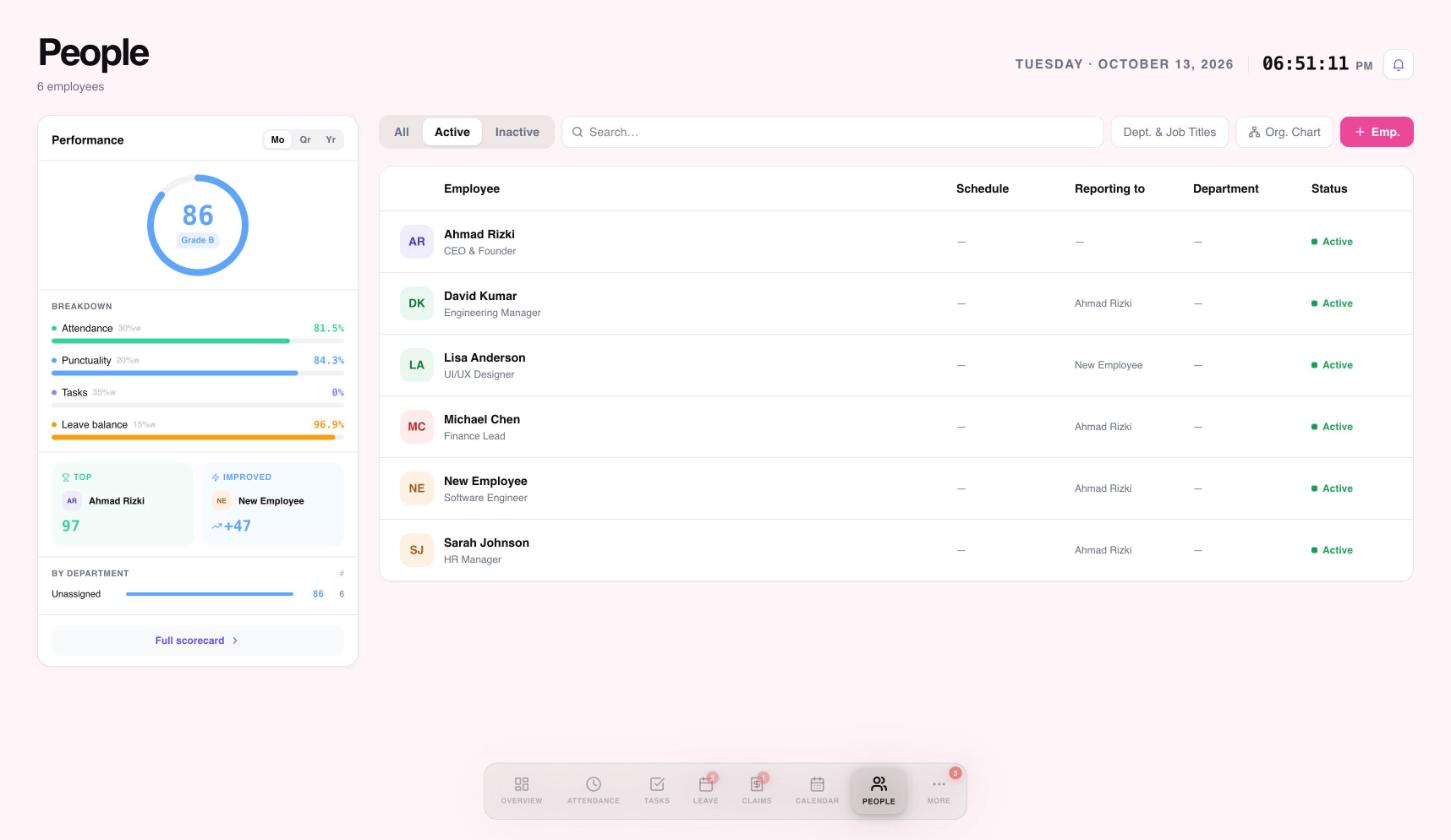Open the IMPROVED New Employee card
Screen dimensions: 1451x840
[x=272, y=504]
